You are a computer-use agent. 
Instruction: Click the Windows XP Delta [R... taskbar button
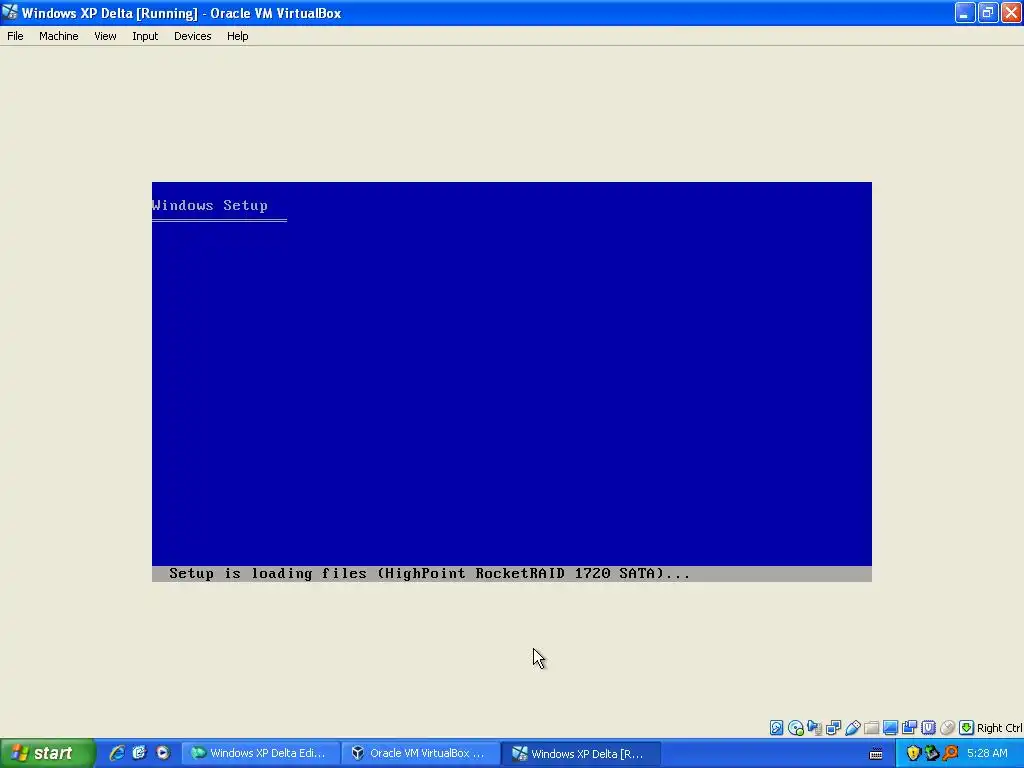click(x=581, y=753)
